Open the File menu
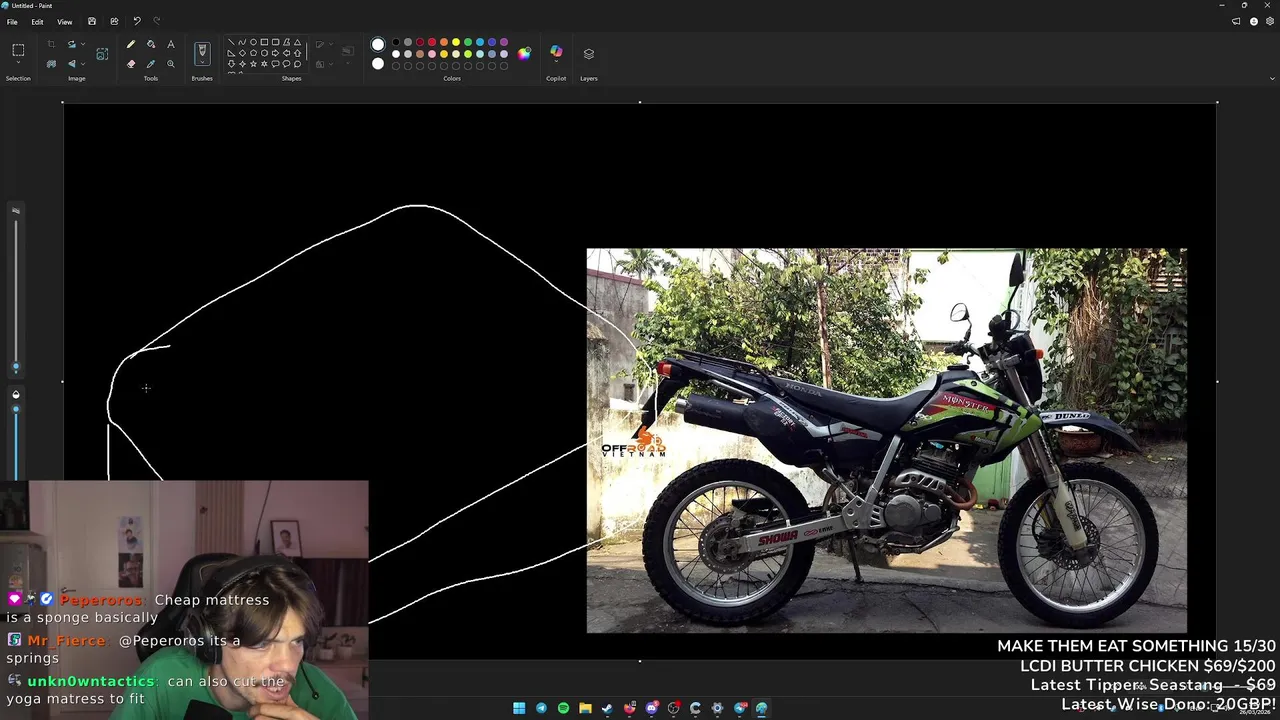This screenshot has height=720, width=1280. click(12, 21)
